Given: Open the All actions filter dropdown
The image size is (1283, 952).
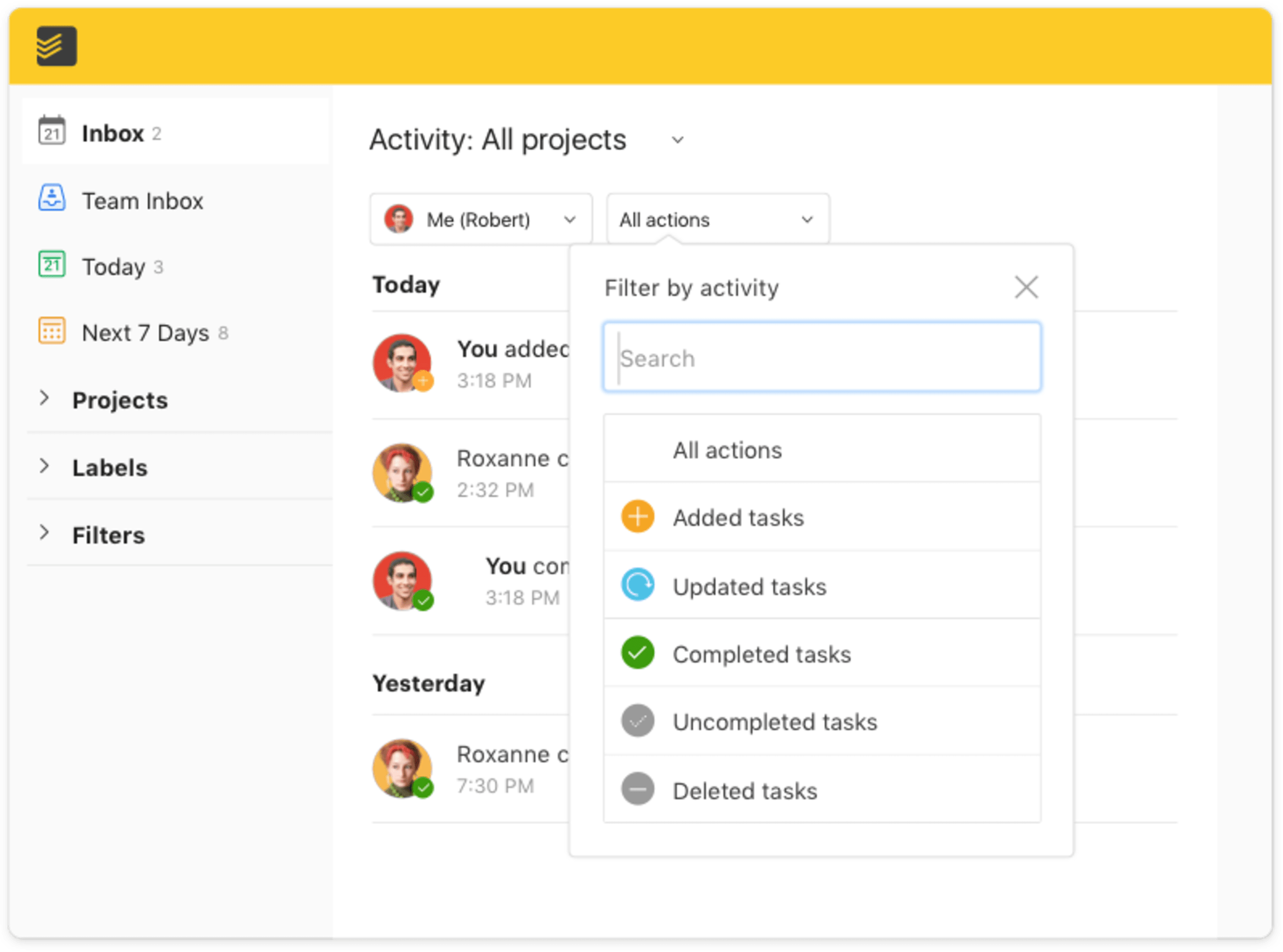Looking at the screenshot, I should 718,220.
